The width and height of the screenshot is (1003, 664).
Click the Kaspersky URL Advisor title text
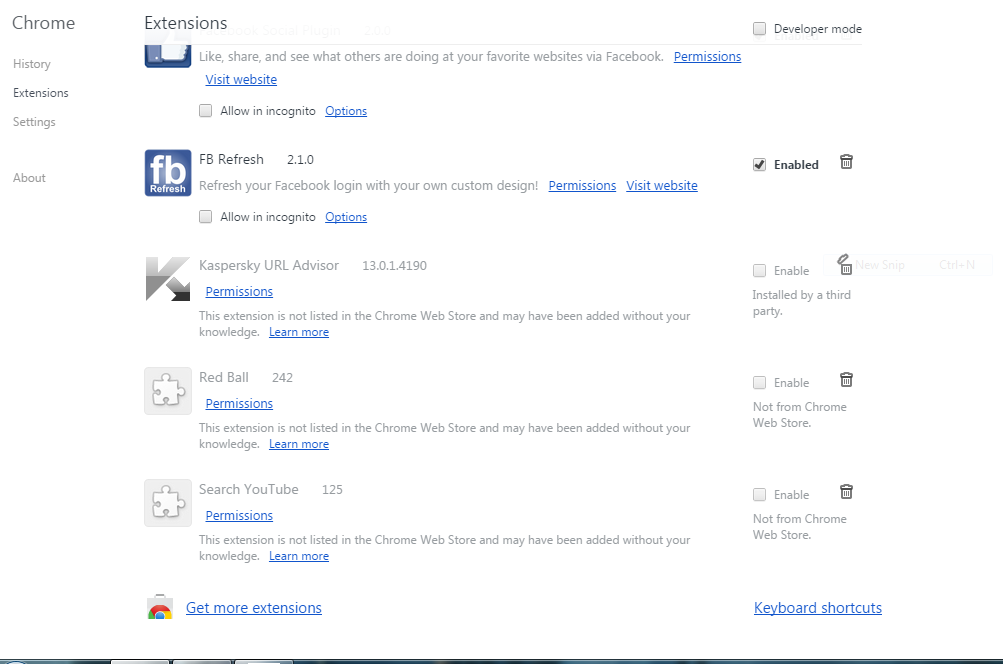[269, 265]
